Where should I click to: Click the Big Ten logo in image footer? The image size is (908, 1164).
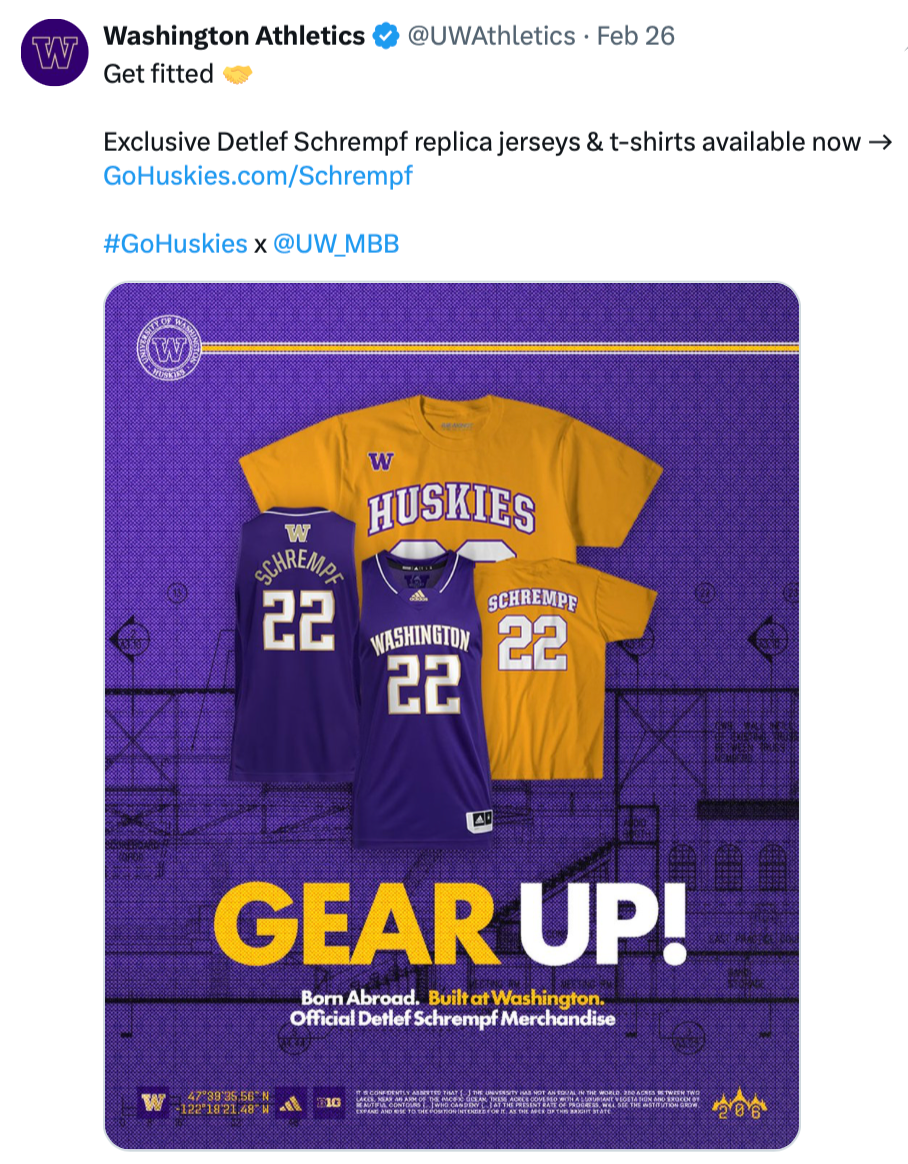(x=329, y=1104)
